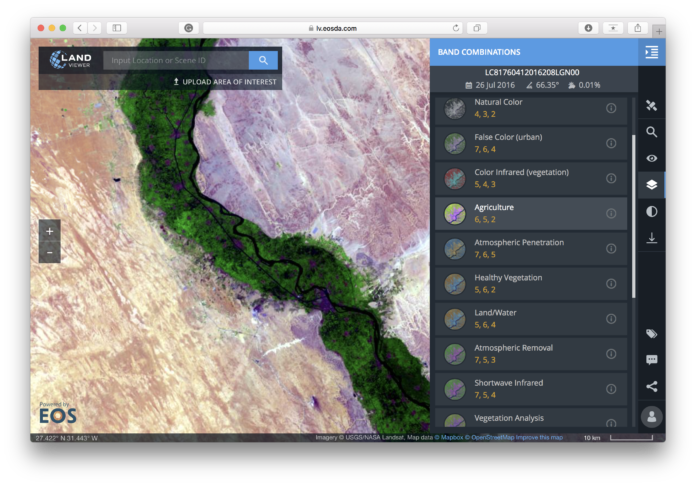Viewport: 696px width, 486px height.
Task: Show info for Land/Water band combination
Action: (611, 318)
